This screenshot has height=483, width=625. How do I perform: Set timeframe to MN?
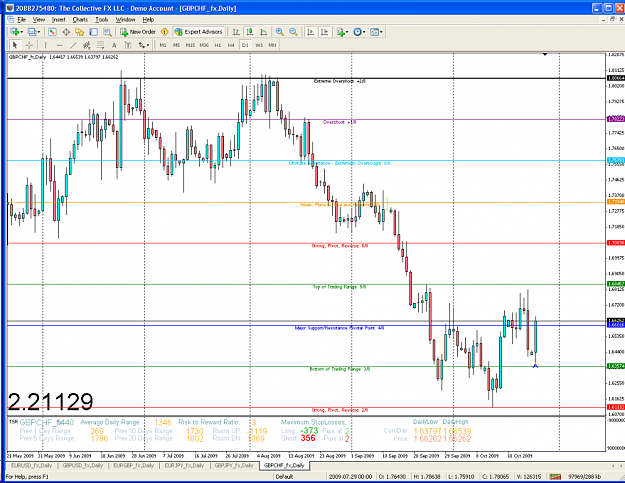(x=272, y=45)
